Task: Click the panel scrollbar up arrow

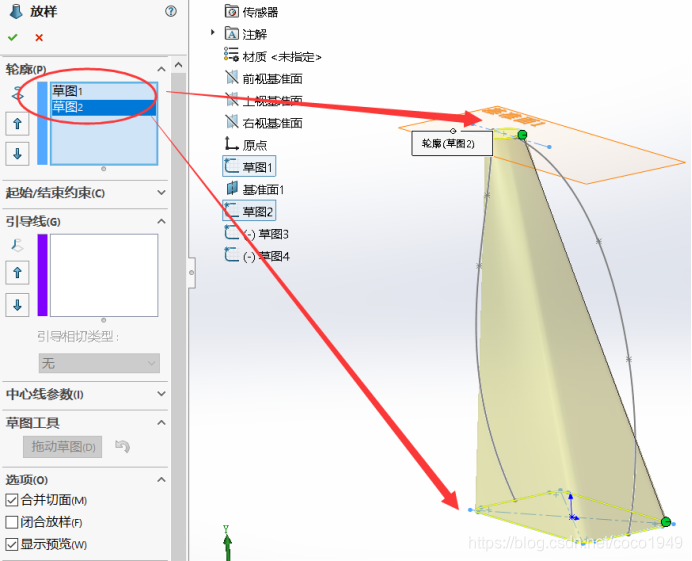Action: click(x=178, y=65)
